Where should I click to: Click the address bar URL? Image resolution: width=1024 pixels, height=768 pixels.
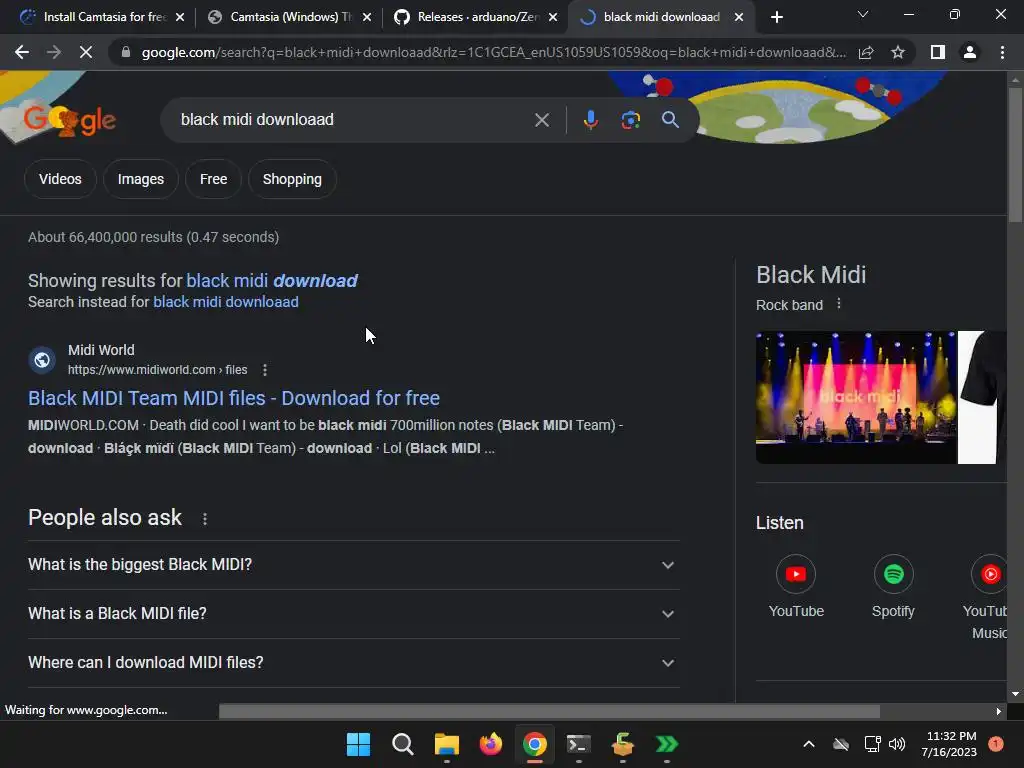point(494,52)
